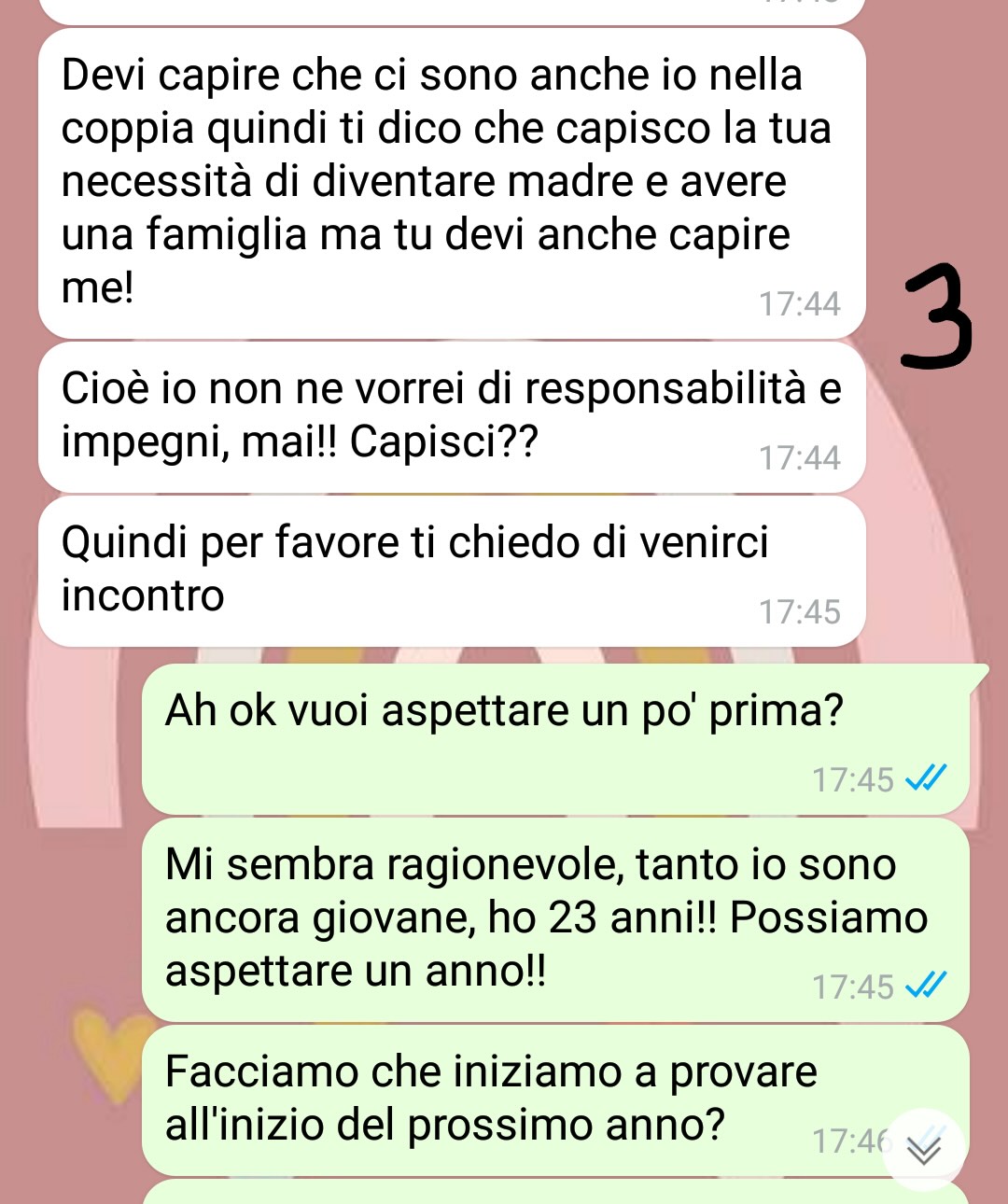Screen dimensions: 1008x1204
Task: Tap the scroll-to-bottom double chevron button
Action: 924,1150
